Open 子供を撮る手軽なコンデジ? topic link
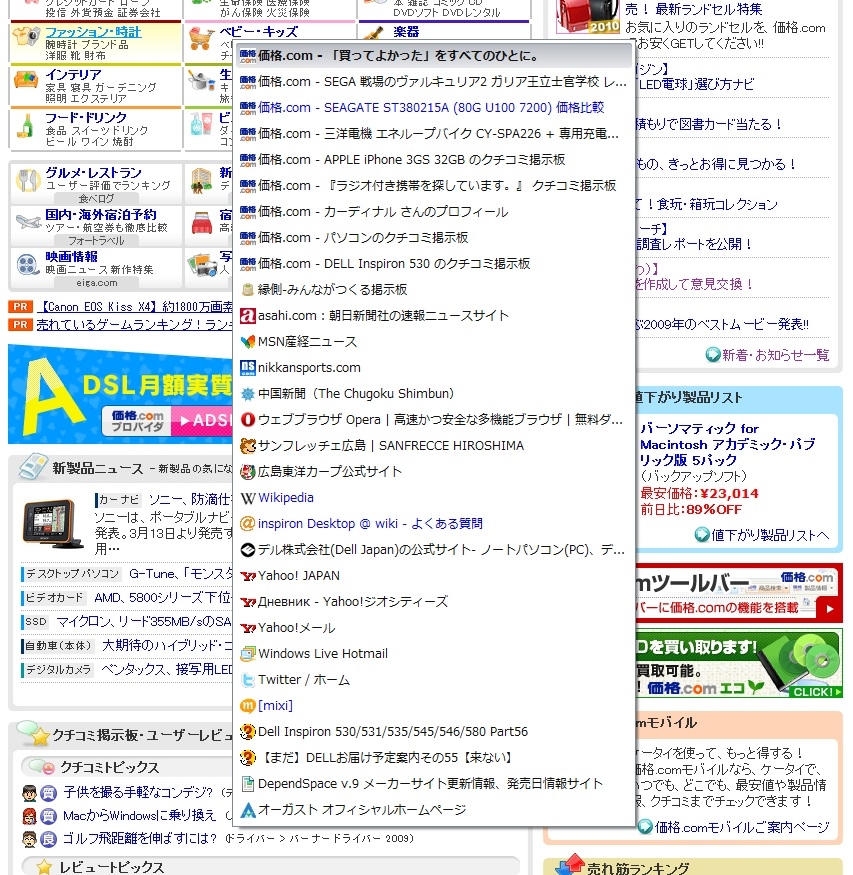Screen dimensions: 853x875 coord(138,792)
